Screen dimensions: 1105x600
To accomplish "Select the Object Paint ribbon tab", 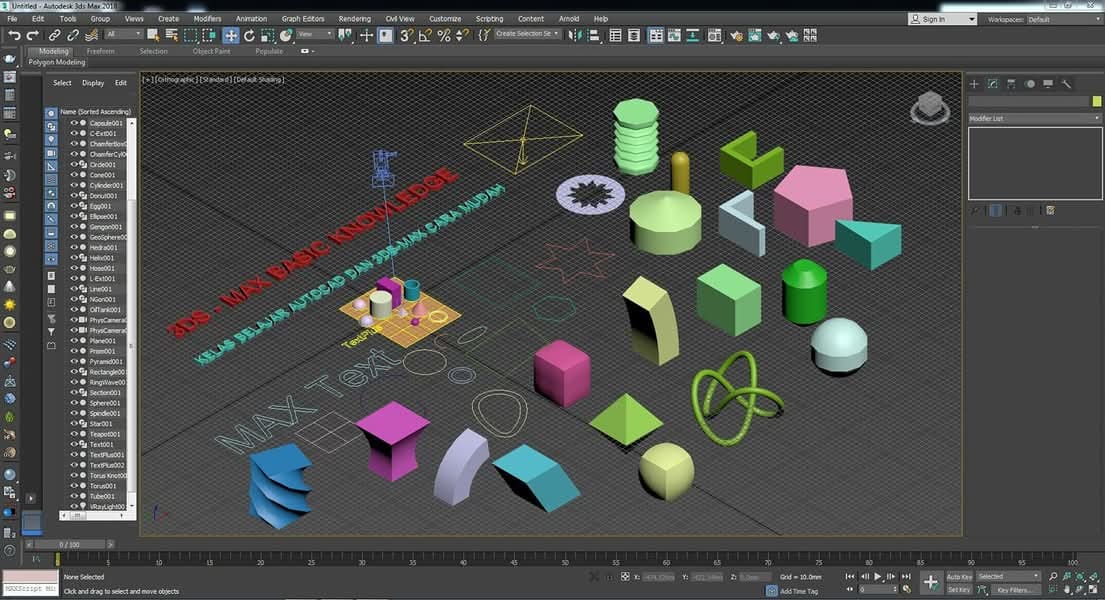I will pyautogui.click(x=211, y=51).
